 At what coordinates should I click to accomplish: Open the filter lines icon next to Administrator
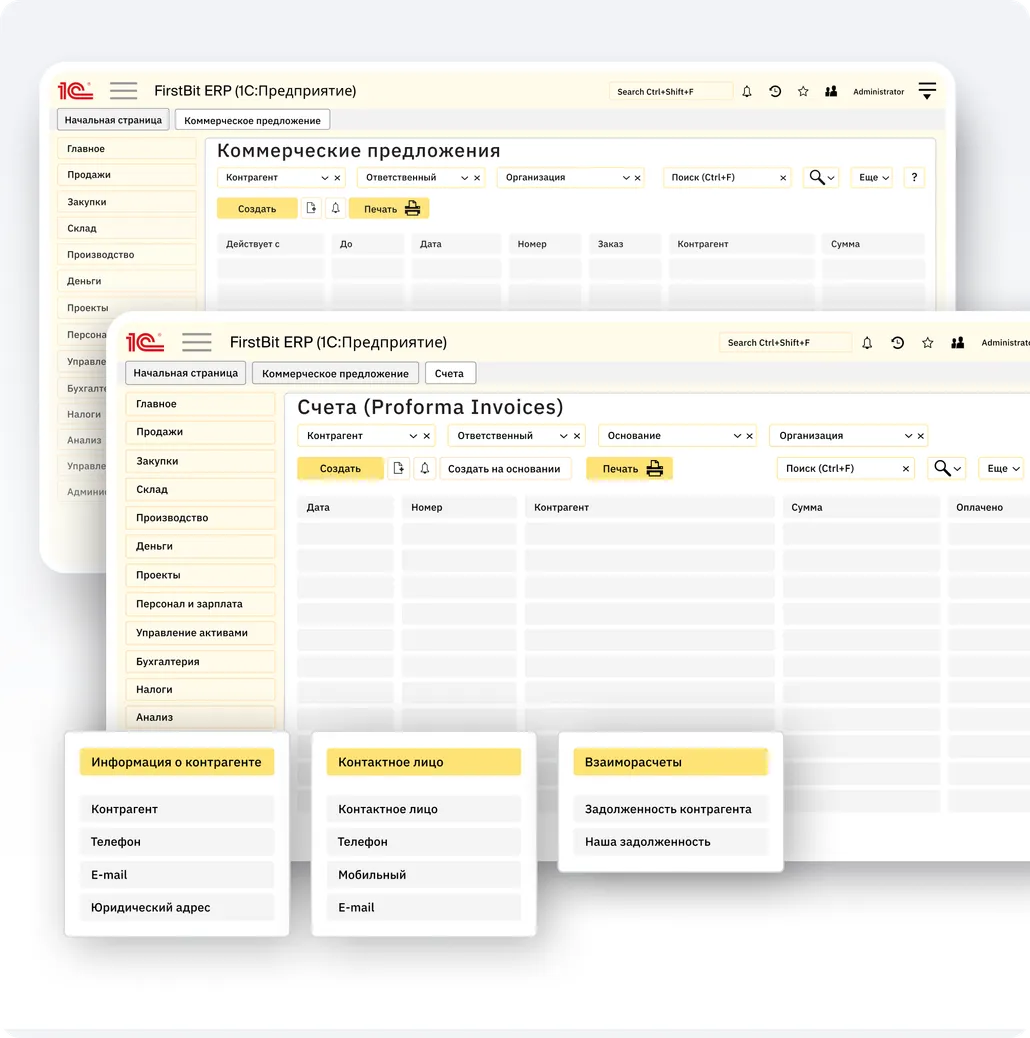pyautogui.click(x=927, y=91)
